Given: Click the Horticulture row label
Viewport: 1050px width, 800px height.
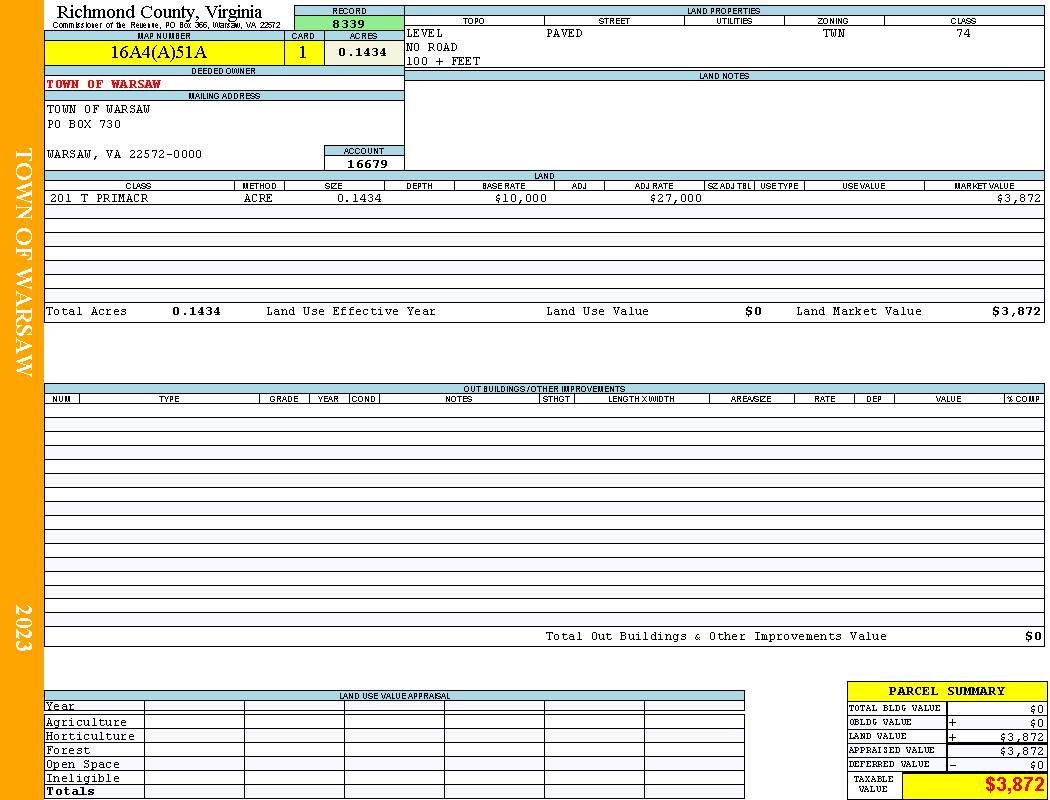Looking at the screenshot, I should 90,736.
